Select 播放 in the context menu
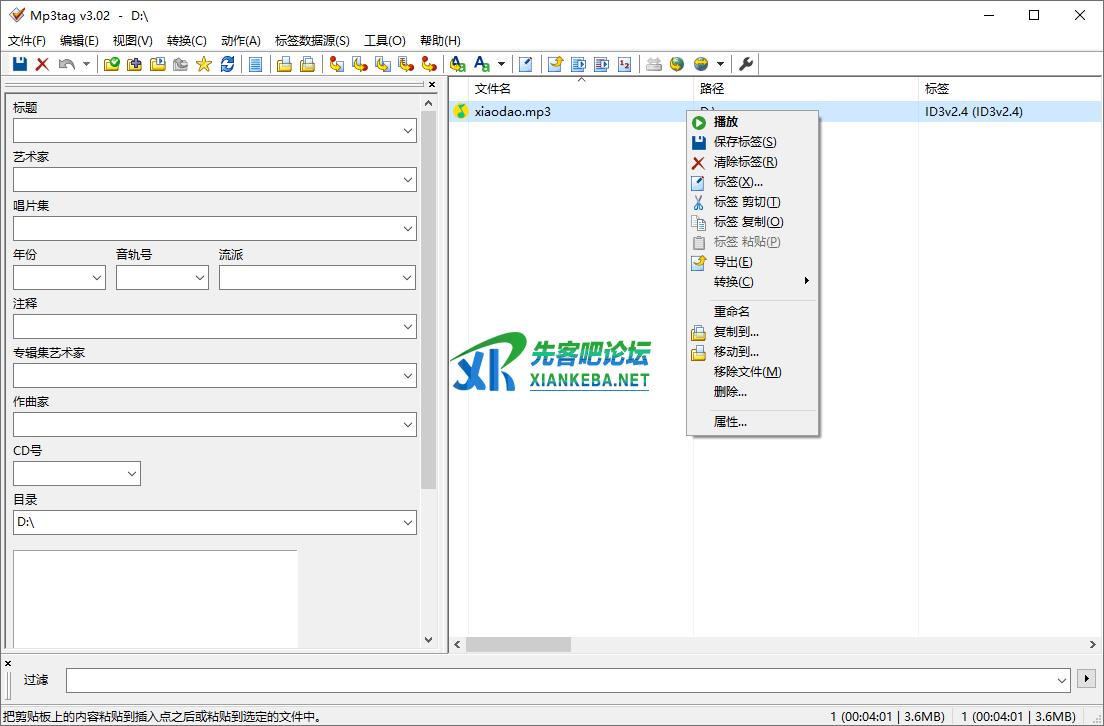 pos(726,122)
